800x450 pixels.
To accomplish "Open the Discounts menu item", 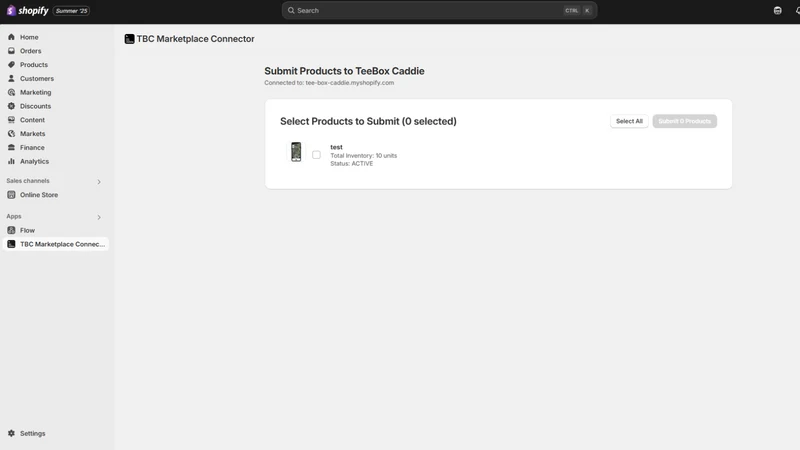I will (x=35, y=106).
